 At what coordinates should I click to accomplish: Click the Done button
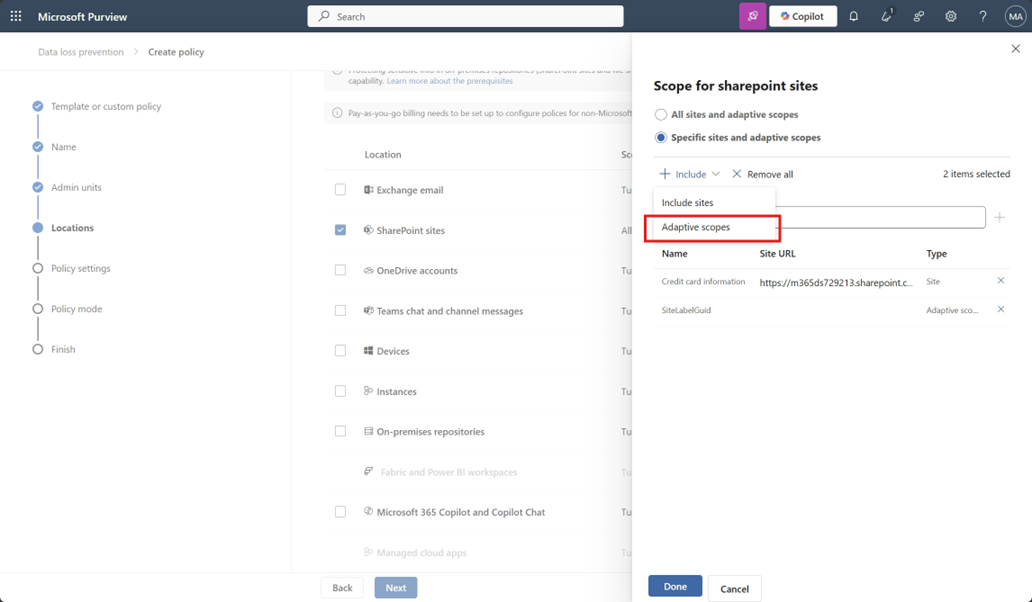(674, 586)
